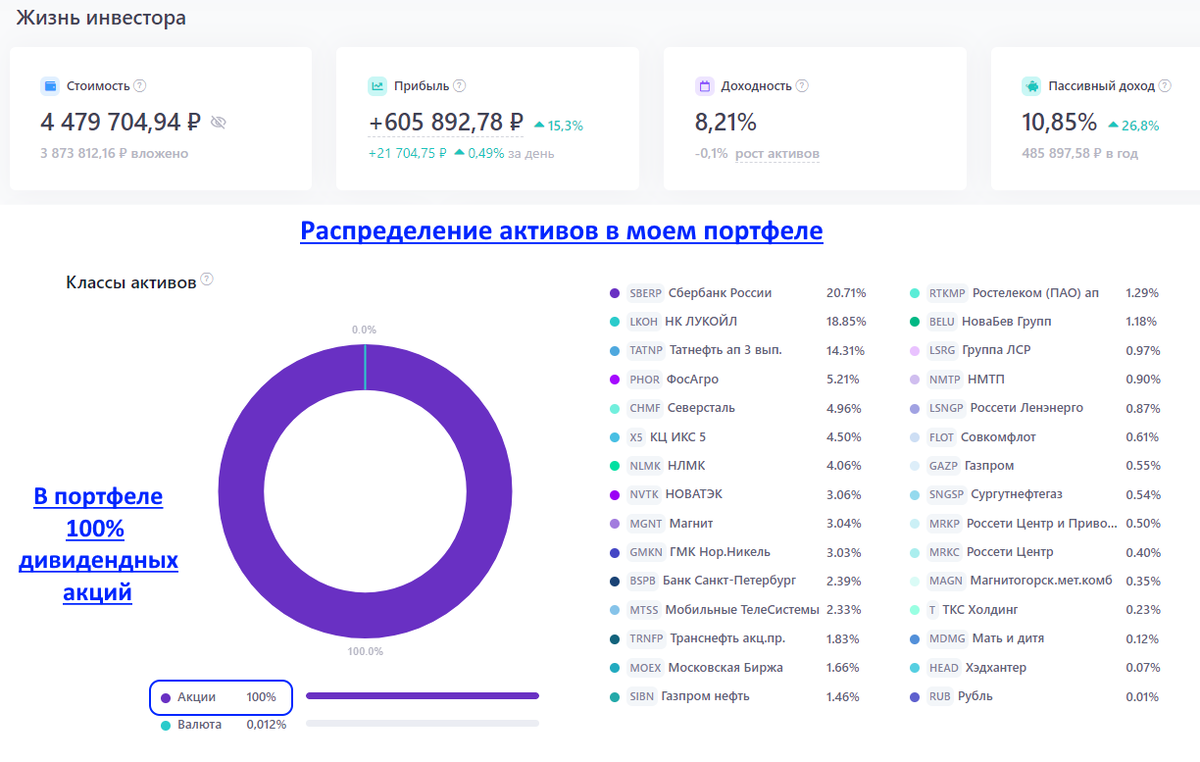This screenshot has height=762, width=1200.
Task: Click the FLOT ticker badge
Action: click(942, 437)
